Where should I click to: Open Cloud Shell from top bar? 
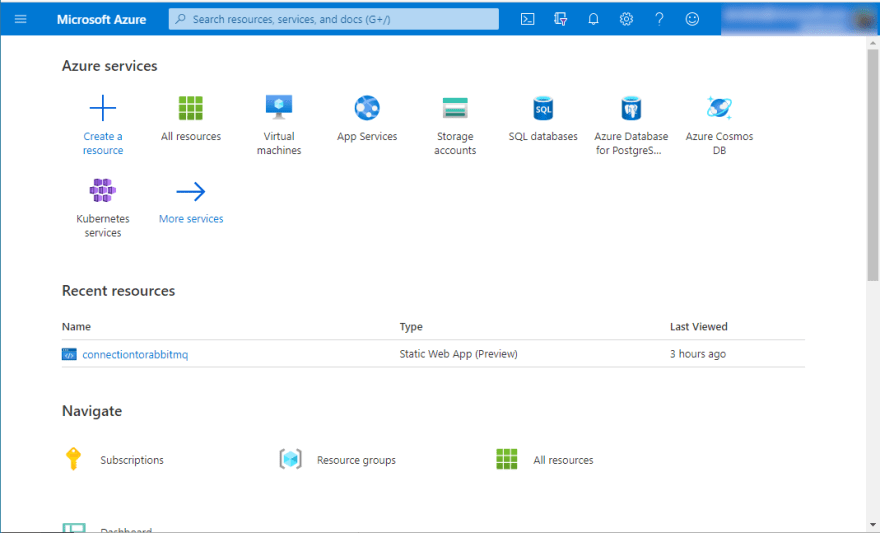coord(528,19)
